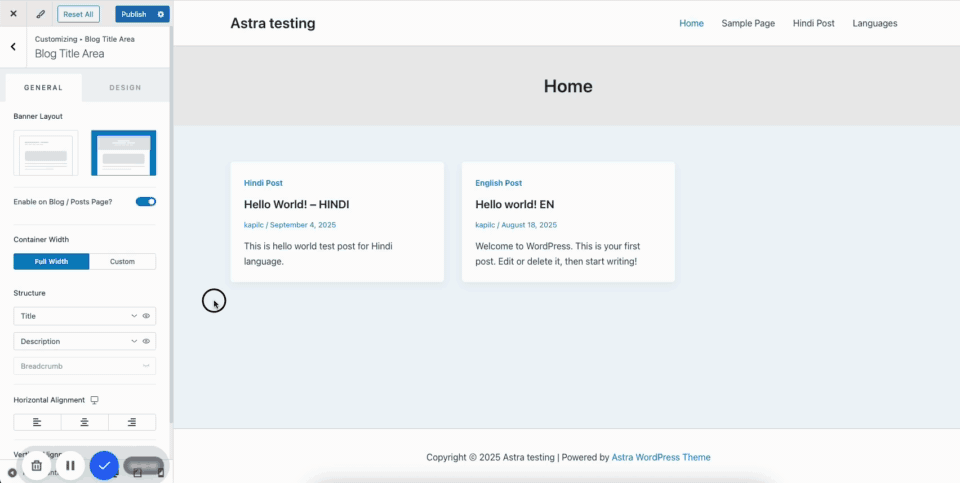Toggle visibility eye for Description element
960x483 pixels.
146,341
